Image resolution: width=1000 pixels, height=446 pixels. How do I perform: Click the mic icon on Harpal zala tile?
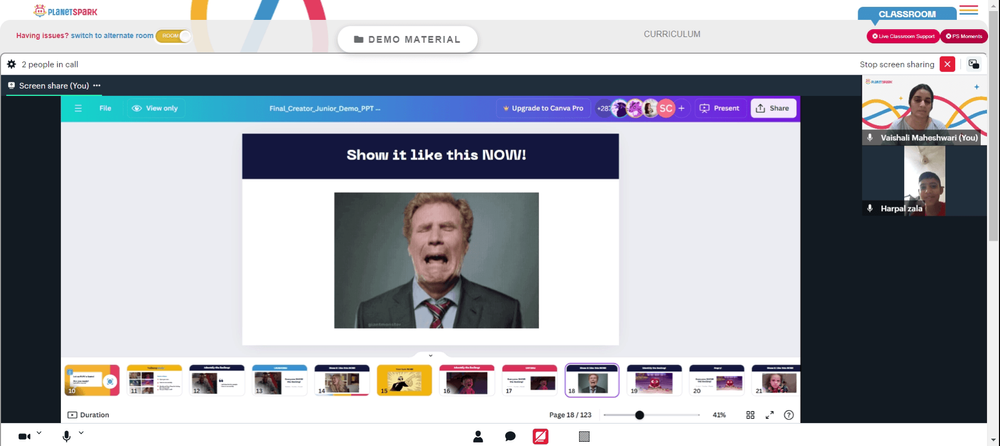871,209
